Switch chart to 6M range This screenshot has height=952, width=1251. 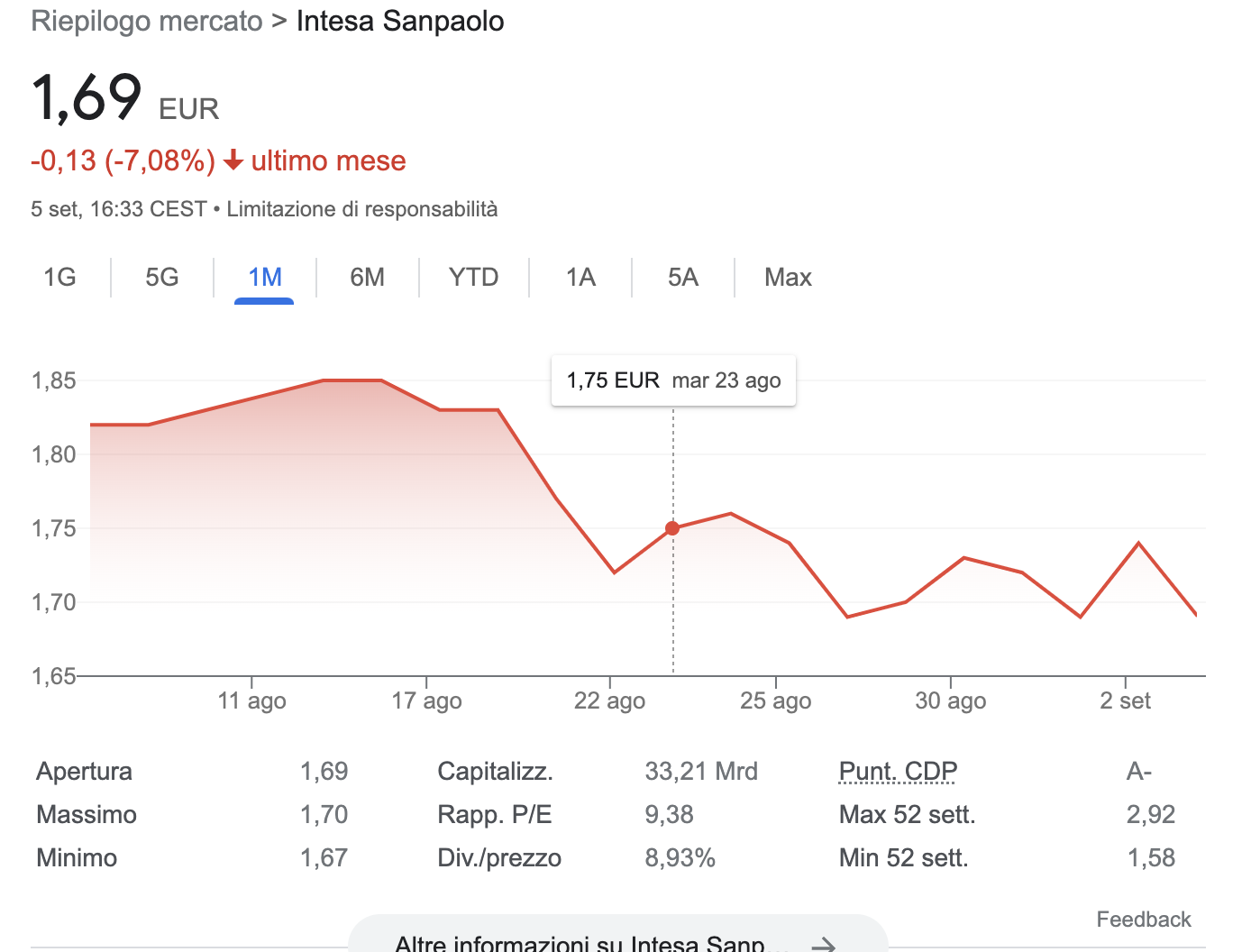[368, 277]
